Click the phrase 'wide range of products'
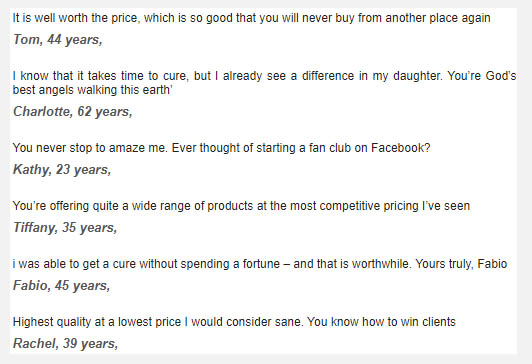The height and width of the screenshot is (364, 532). (192, 206)
